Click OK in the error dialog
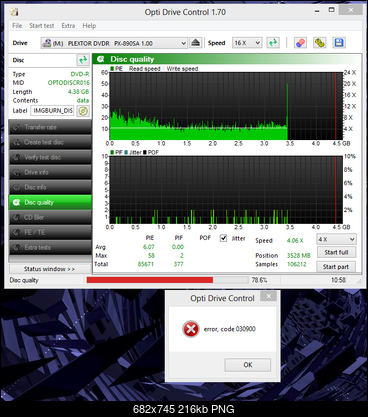This screenshot has height=417, width=368. pyautogui.click(x=248, y=365)
